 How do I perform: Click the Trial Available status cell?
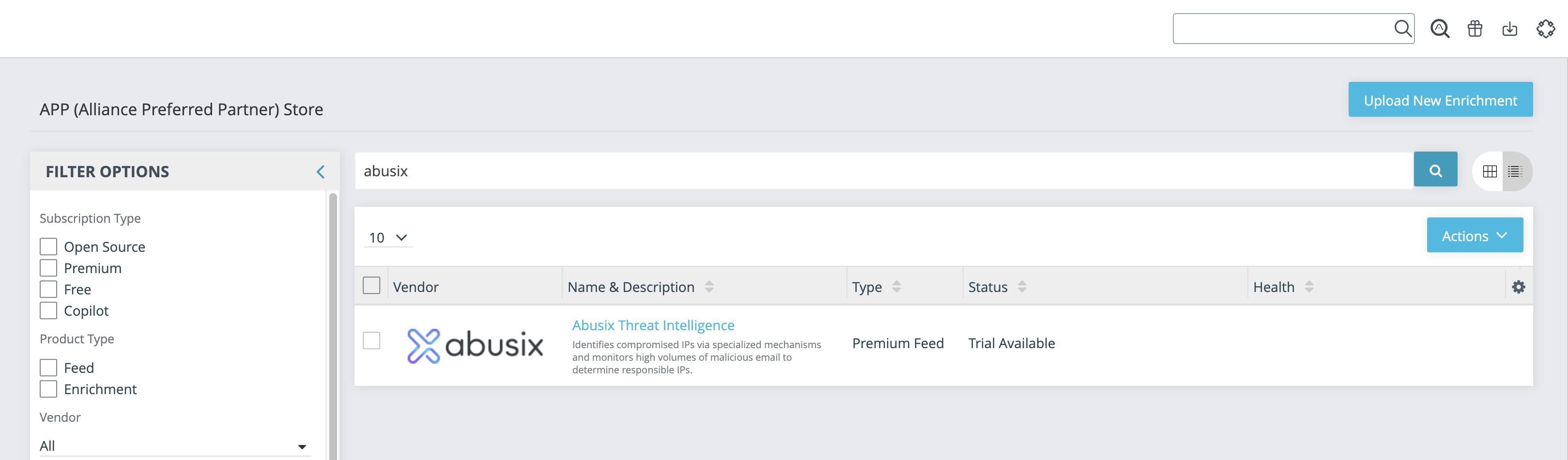pos(1012,343)
